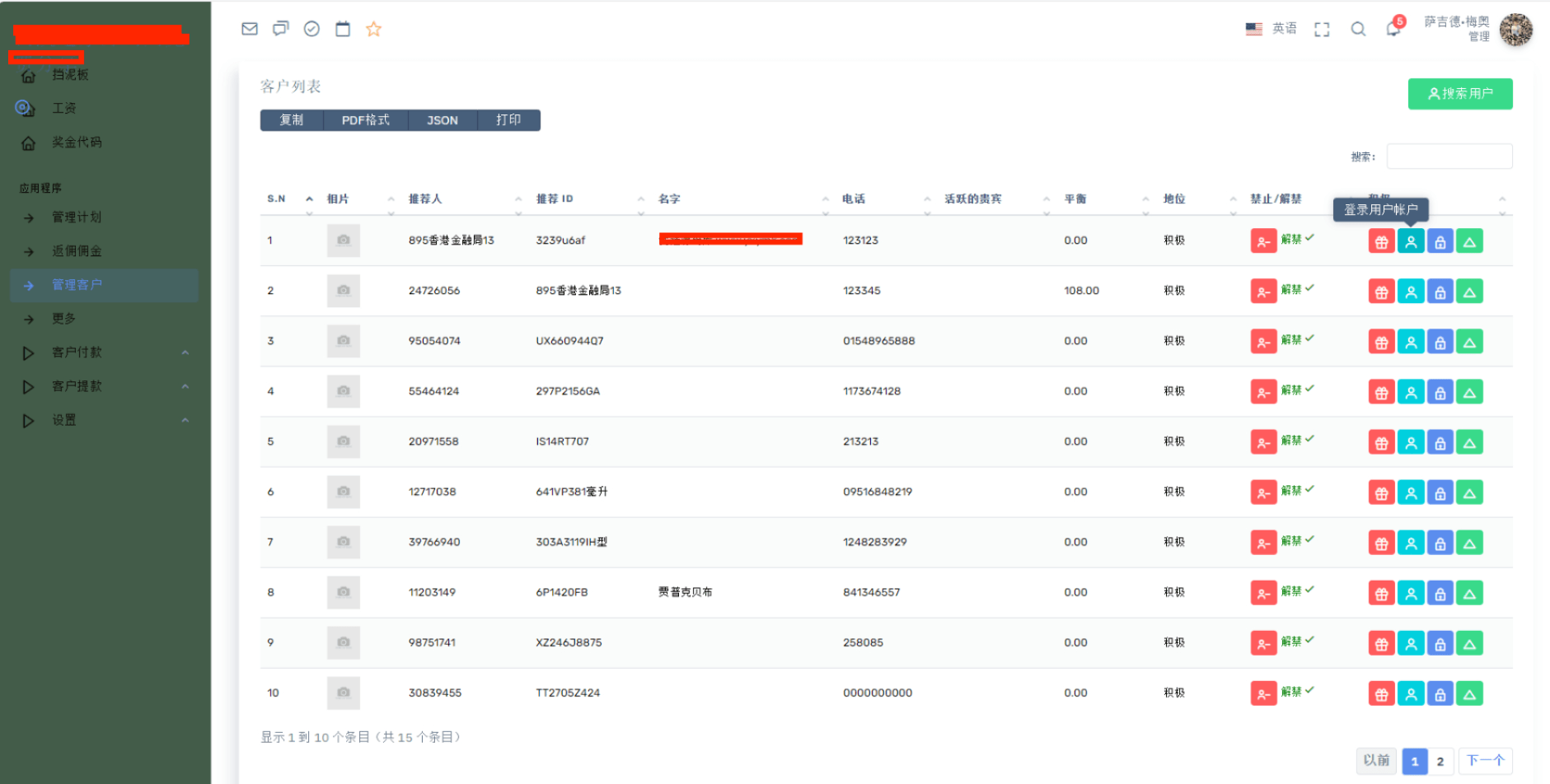The image size is (1550, 784).
Task: Open the notification bell with 5 alerts
Action: [1393, 30]
